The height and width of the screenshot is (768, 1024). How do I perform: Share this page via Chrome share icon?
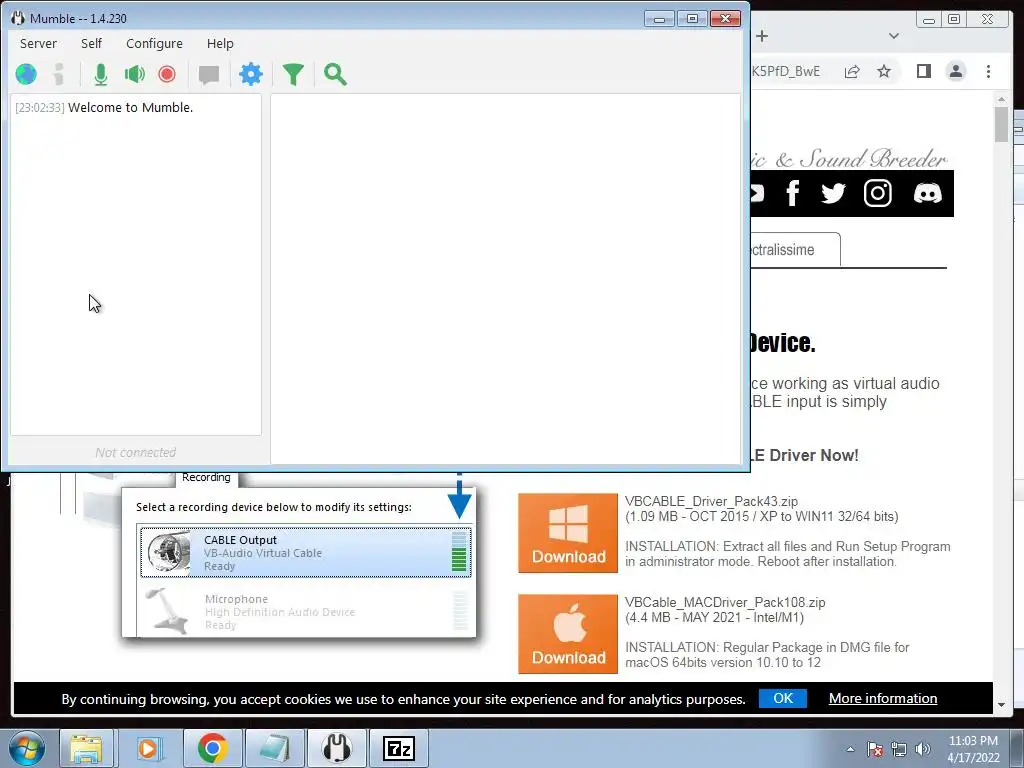pyautogui.click(x=852, y=72)
